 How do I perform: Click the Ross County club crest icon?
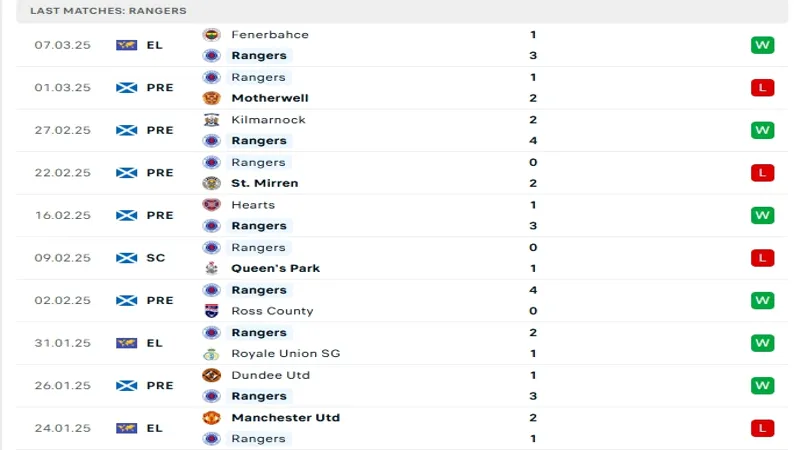click(211, 311)
